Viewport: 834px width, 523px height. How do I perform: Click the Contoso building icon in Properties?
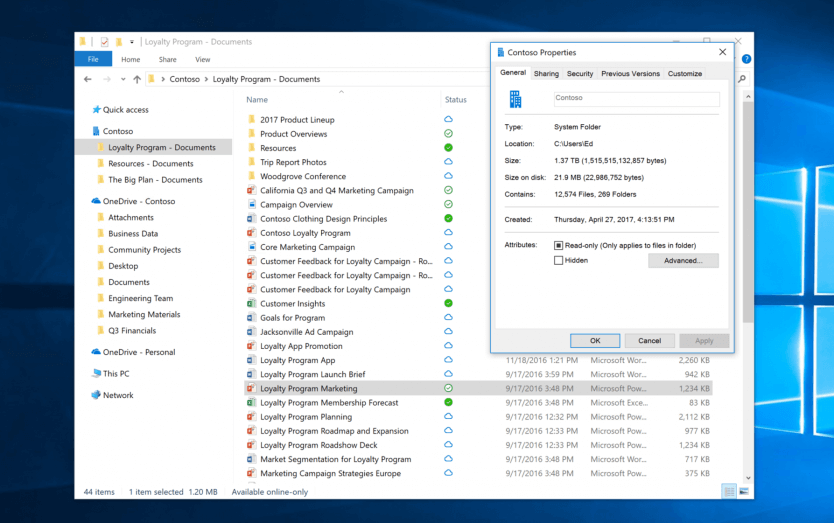515,99
